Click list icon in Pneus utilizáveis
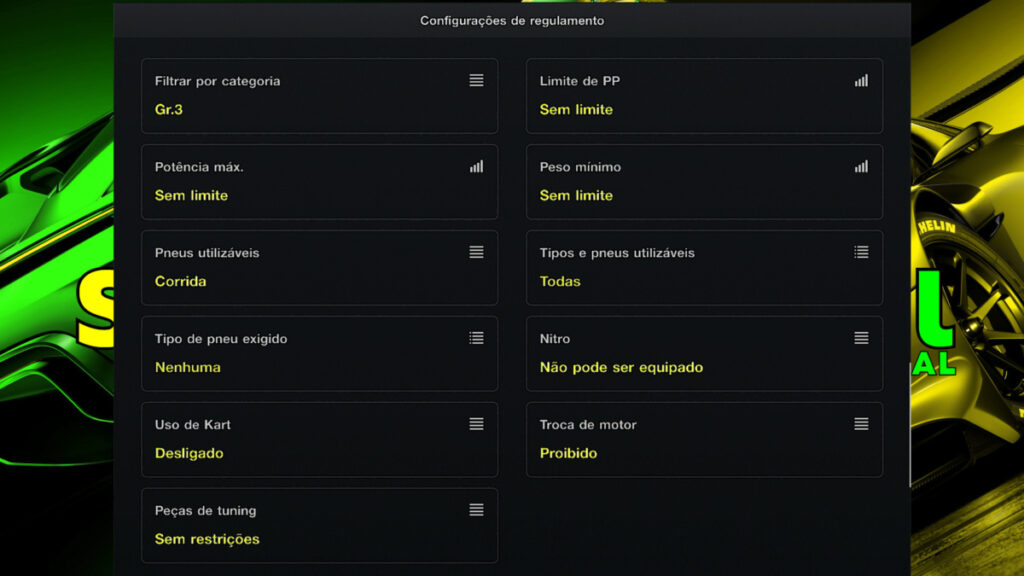This screenshot has height=576, width=1024. pyautogui.click(x=476, y=252)
